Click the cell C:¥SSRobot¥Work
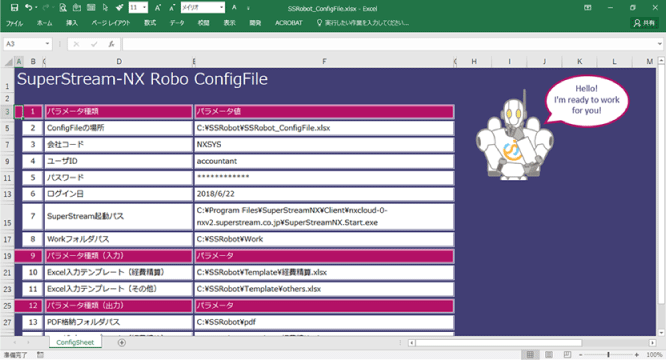 point(324,239)
